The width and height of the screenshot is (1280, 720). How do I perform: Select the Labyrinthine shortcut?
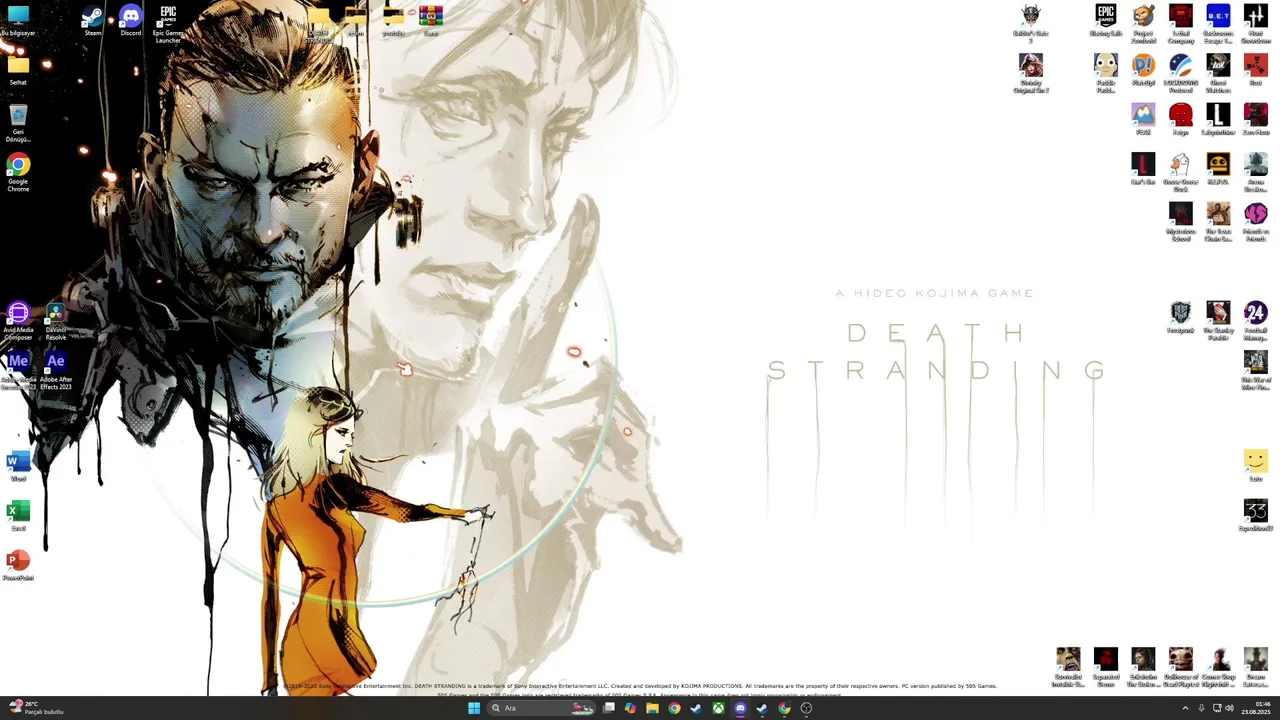point(1218,119)
